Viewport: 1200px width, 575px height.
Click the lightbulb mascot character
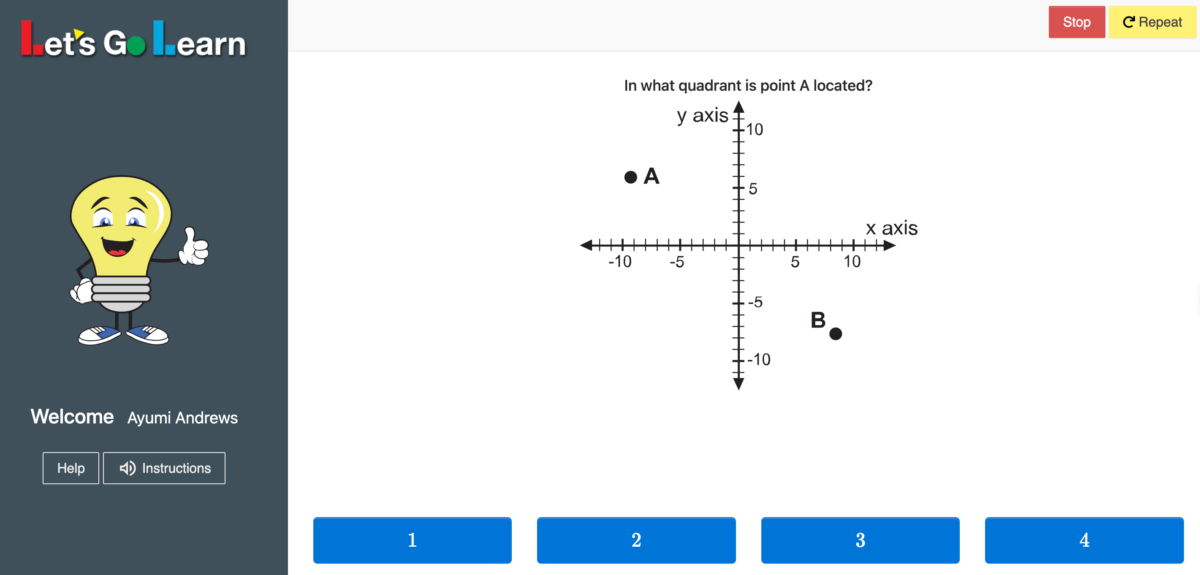click(x=132, y=260)
